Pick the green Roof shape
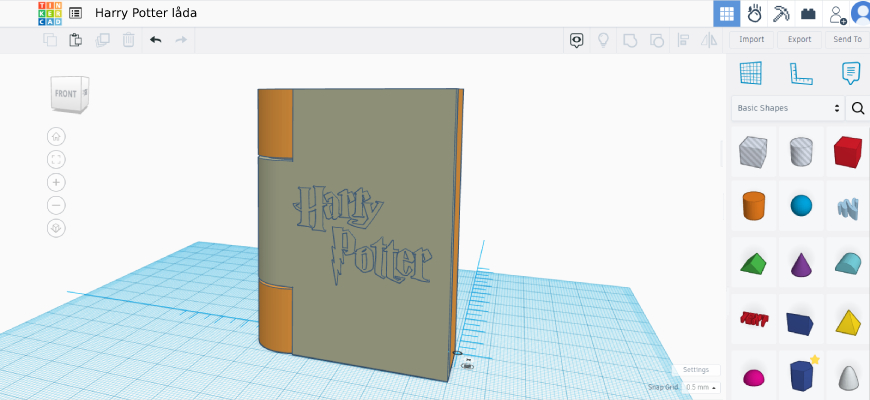Screen dimensions: 870x400 point(753,264)
